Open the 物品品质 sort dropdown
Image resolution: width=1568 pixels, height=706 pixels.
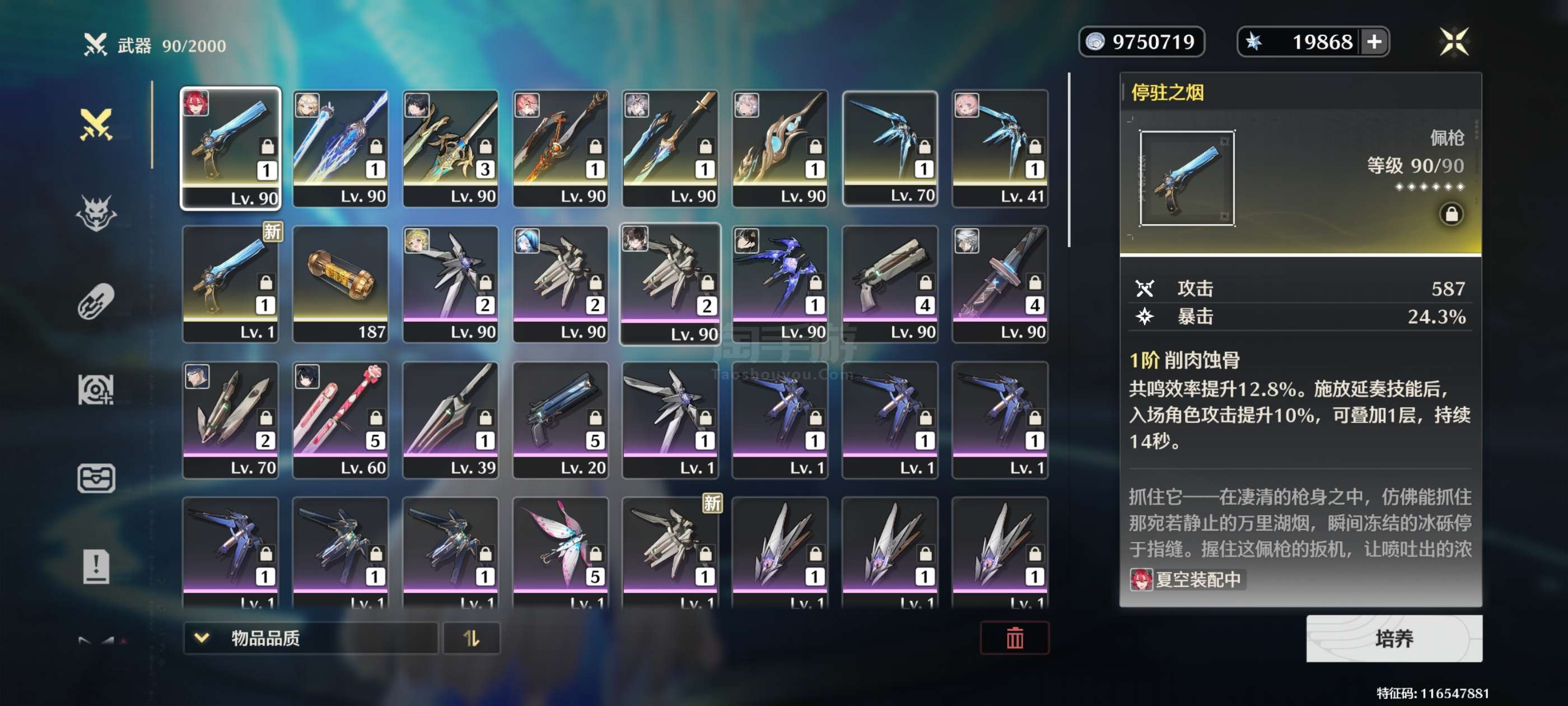click(310, 638)
